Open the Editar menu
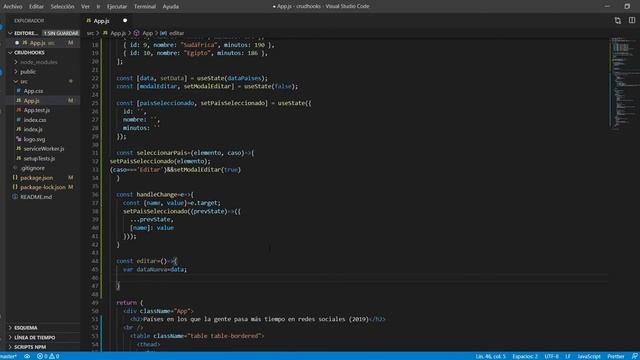Viewport: 640px width, 360px height. [36, 7]
